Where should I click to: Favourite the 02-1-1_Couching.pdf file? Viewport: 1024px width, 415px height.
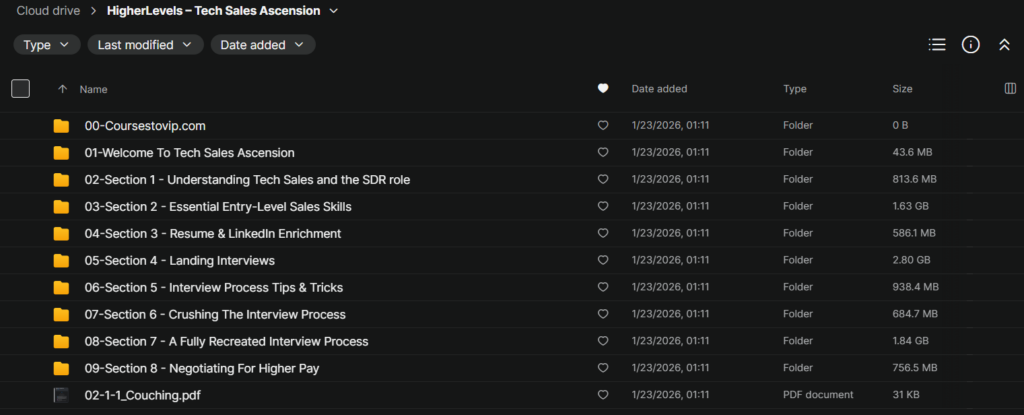(x=602, y=396)
